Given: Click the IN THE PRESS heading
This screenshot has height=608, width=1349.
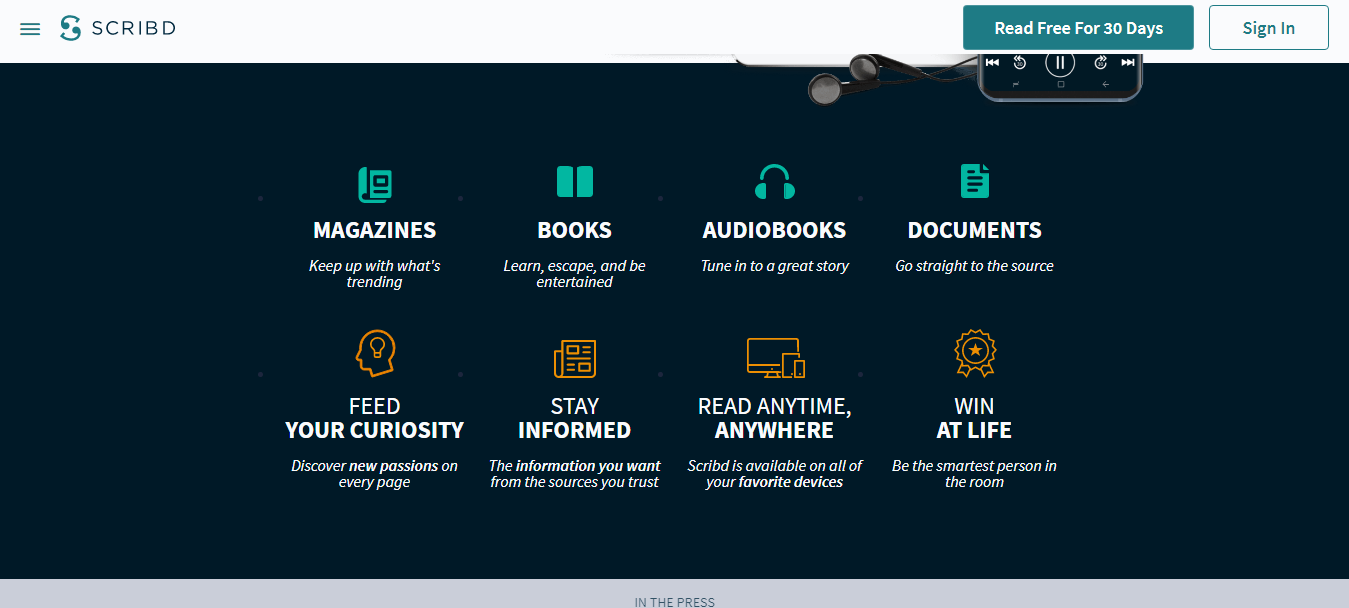Looking at the screenshot, I should (674, 601).
